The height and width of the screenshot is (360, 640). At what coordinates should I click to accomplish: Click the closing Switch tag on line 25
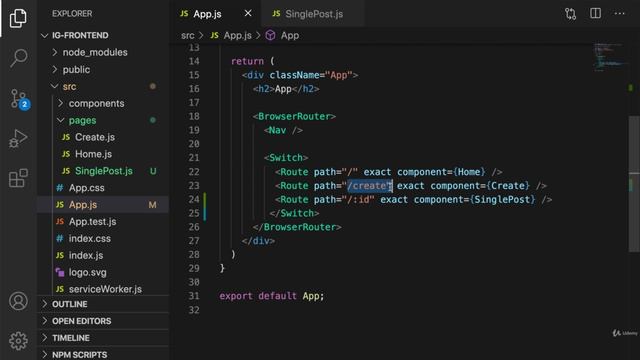[294, 213]
